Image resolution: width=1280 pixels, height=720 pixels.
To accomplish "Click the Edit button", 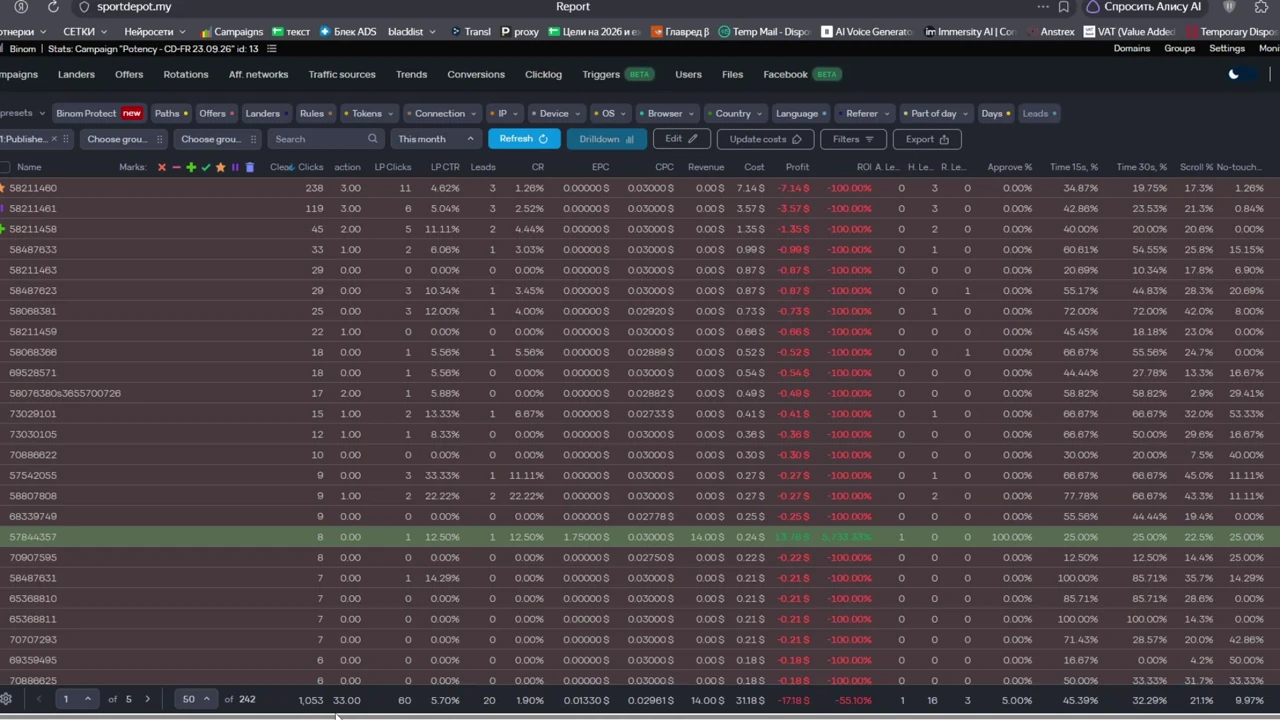I will point(681,139).
